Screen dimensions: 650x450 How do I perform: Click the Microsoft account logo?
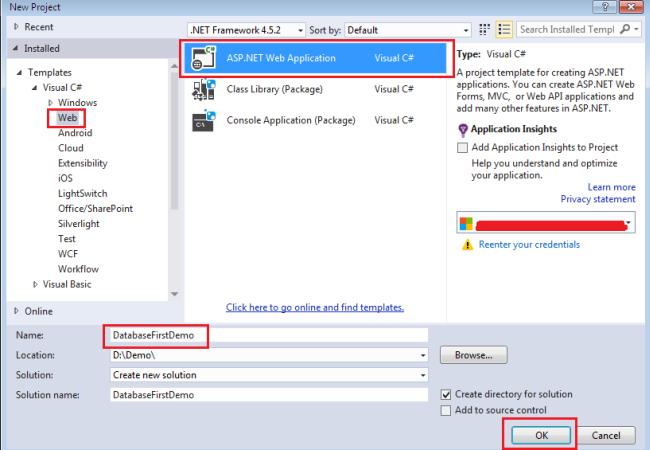coord(466,223)
